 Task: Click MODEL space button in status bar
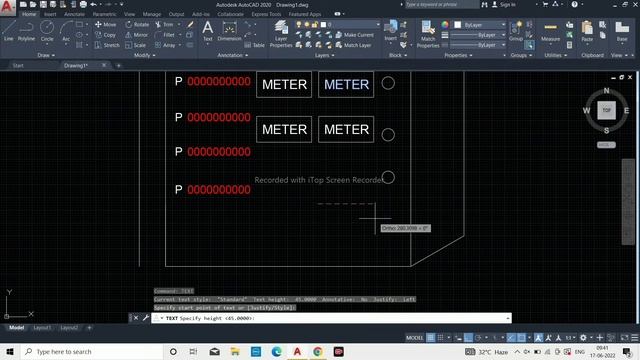pos(414,338)
